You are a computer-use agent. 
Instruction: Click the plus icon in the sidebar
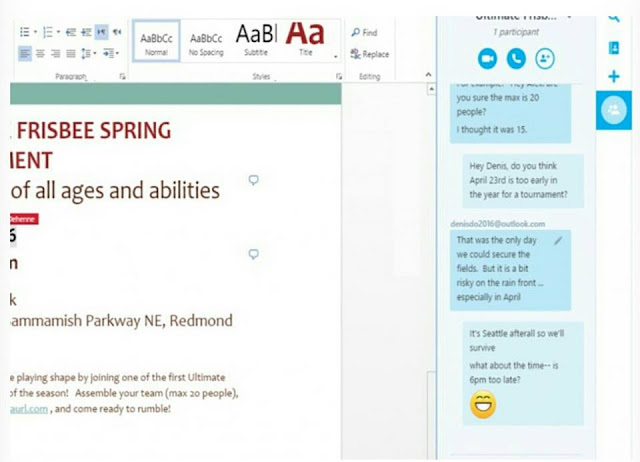click(613, 76)
